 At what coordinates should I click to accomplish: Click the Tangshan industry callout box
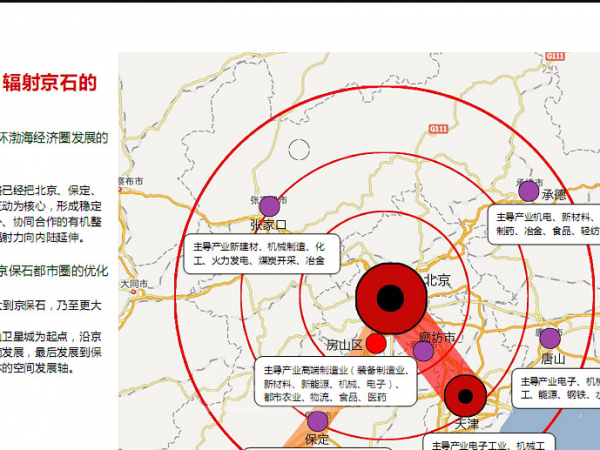556,389
